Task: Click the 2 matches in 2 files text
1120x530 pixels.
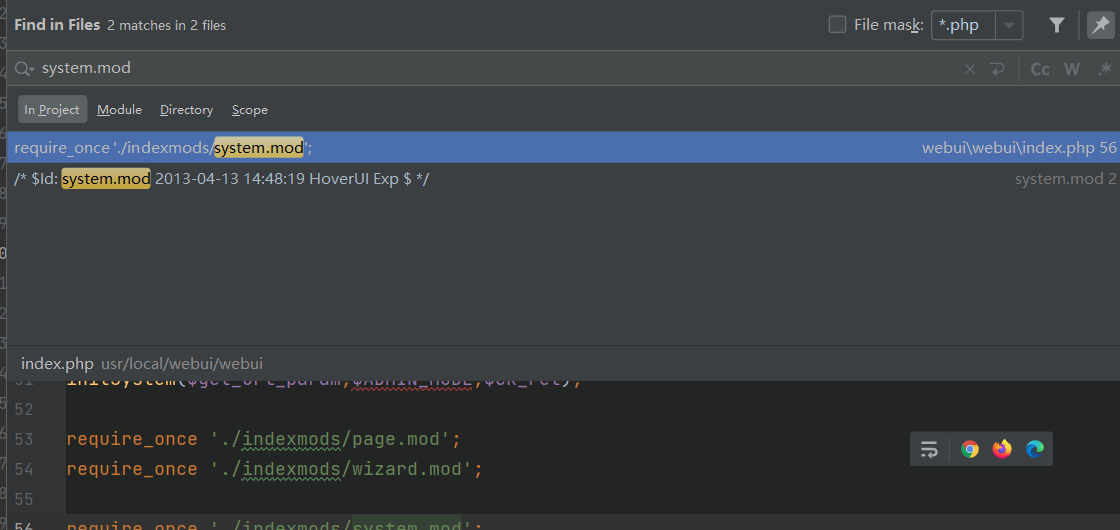Action: pos(166,26)
